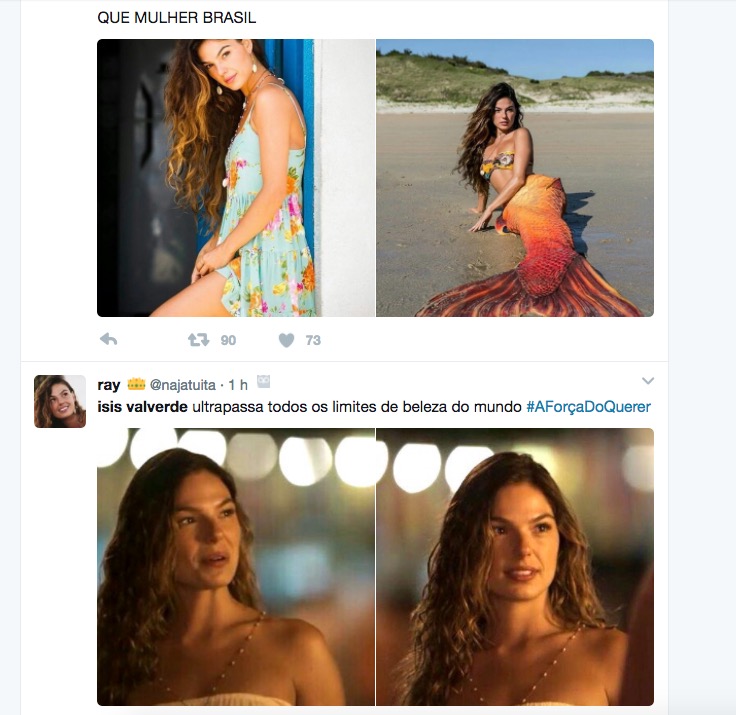Retweet the QUE MULHER BRASIL tweet
Image resolution: width=736 pixels, height=715 pixels.
[x=199, y=340]
